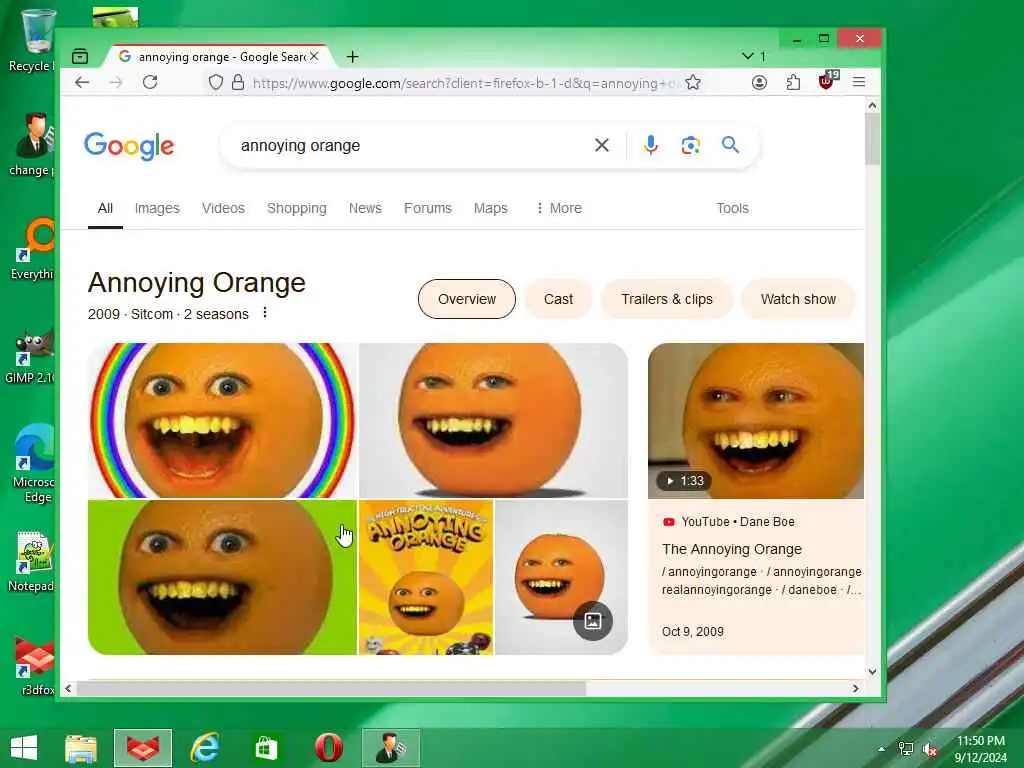
Task: Switch to Videos results tab
Action: pos(223,208)
